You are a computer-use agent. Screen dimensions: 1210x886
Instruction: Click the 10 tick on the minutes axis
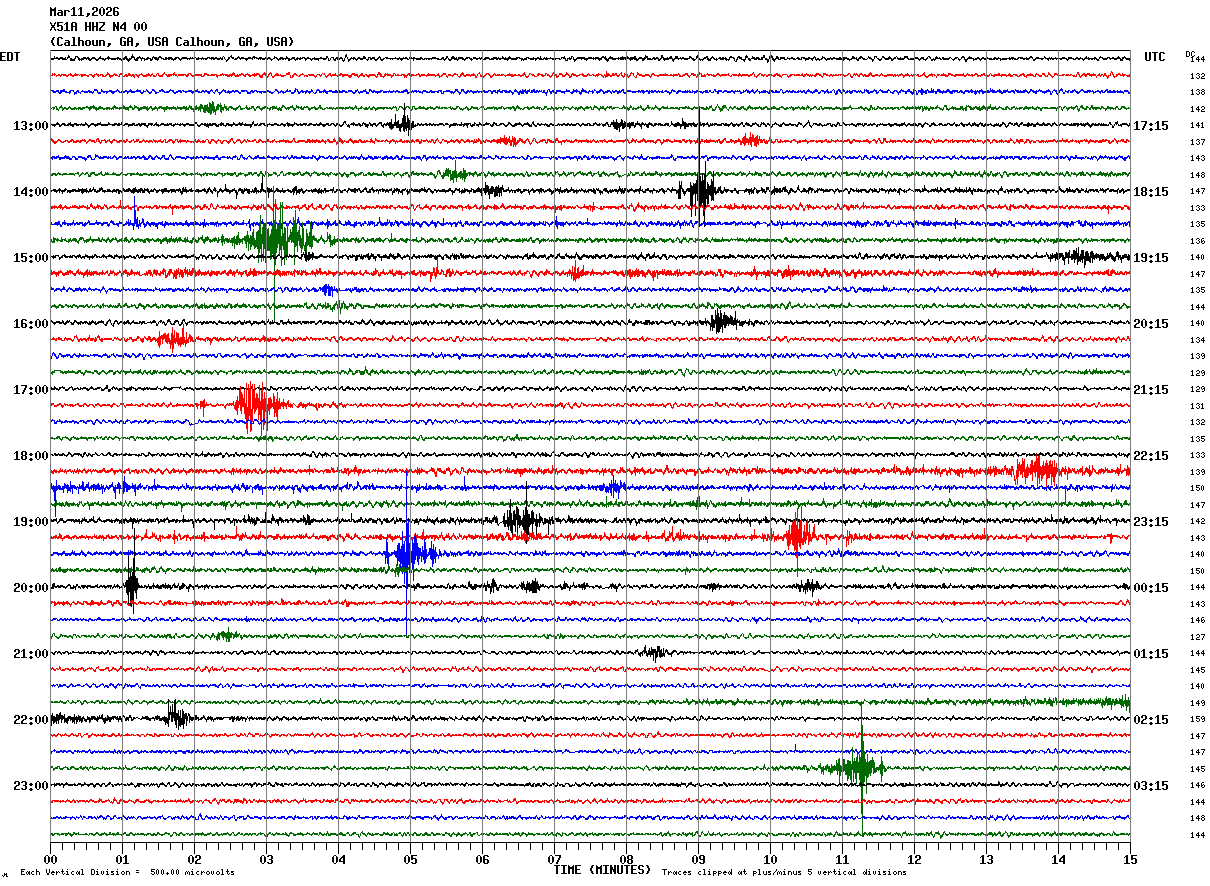click(770, 859)
